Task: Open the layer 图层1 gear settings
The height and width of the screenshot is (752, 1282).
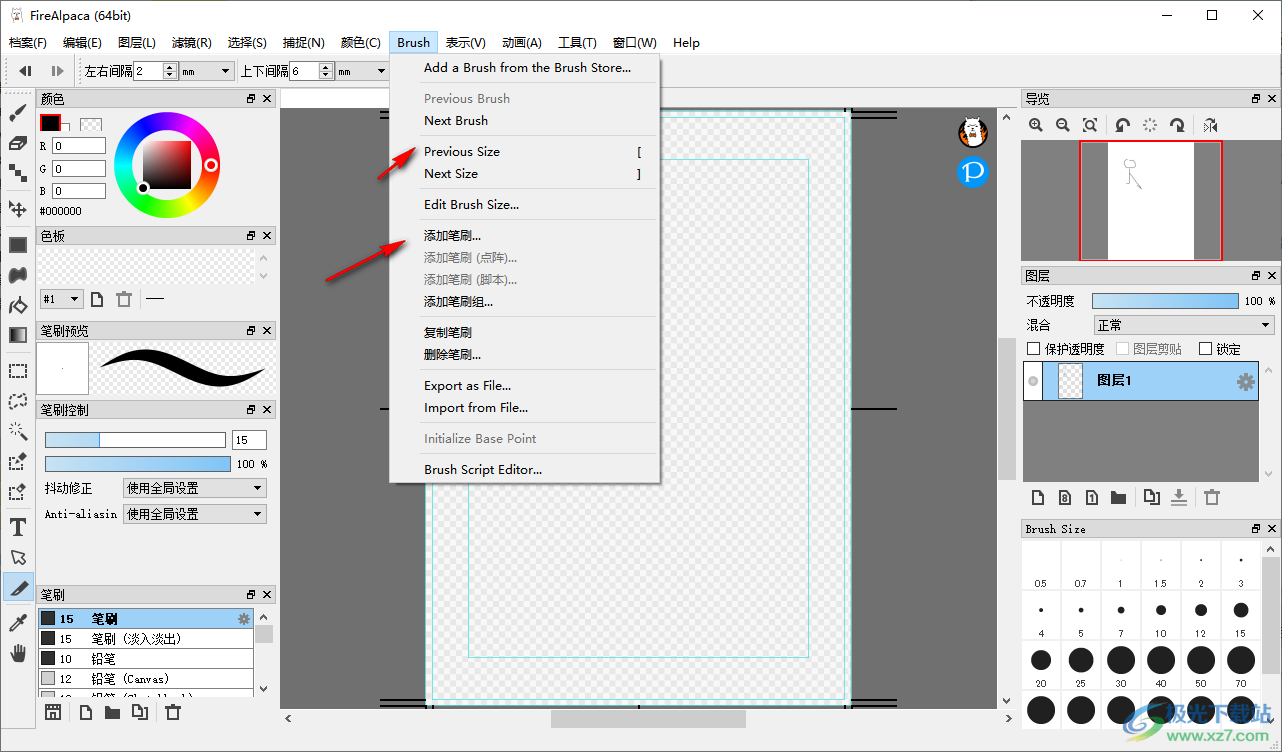Action: [x=1245, y=381]
